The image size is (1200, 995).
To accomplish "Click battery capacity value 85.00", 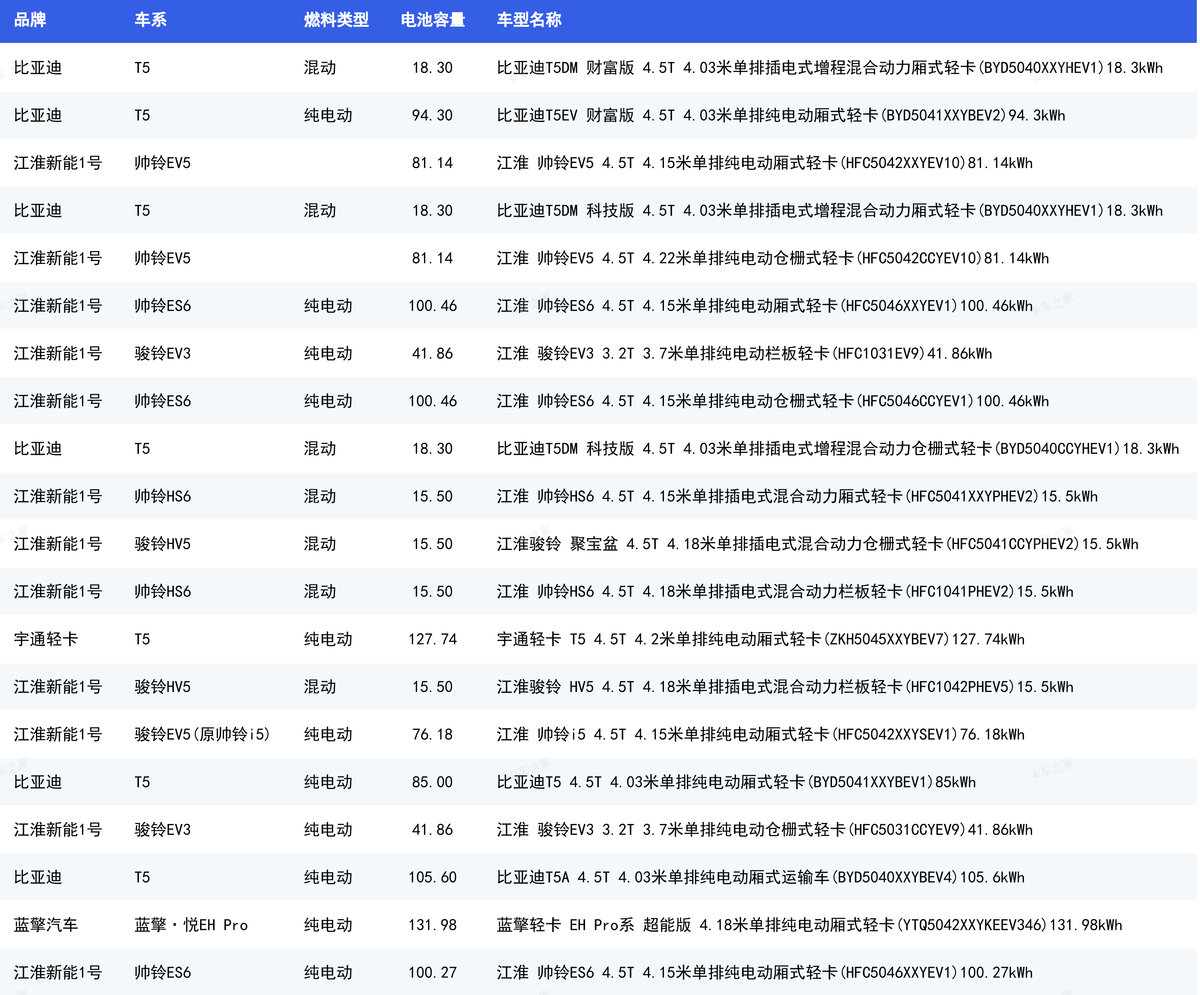I will click(x=433, y=782).
